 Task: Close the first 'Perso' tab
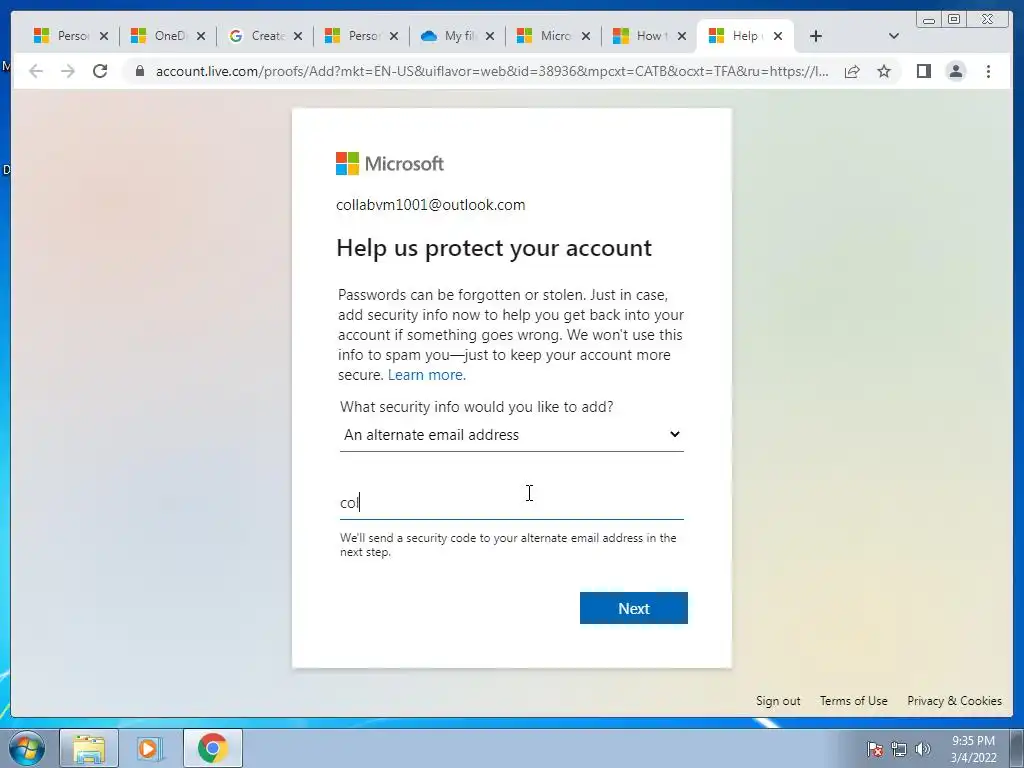[104, 36]
